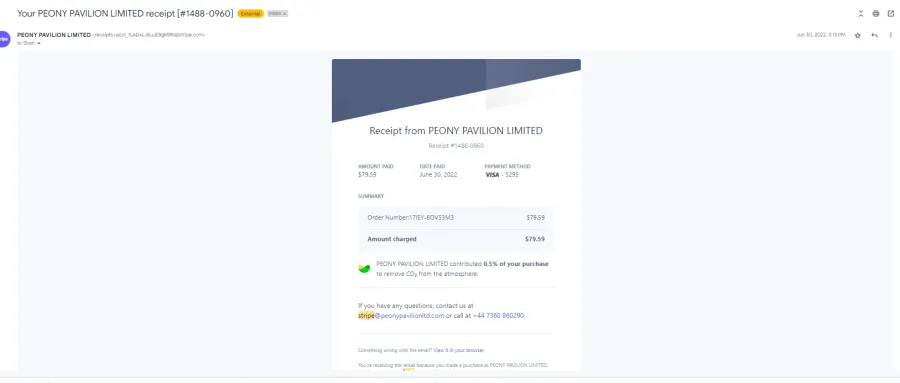Viewport: 900px width, 383px height.
Task: Click the VISA payment method logo
Action: point(492,175)
